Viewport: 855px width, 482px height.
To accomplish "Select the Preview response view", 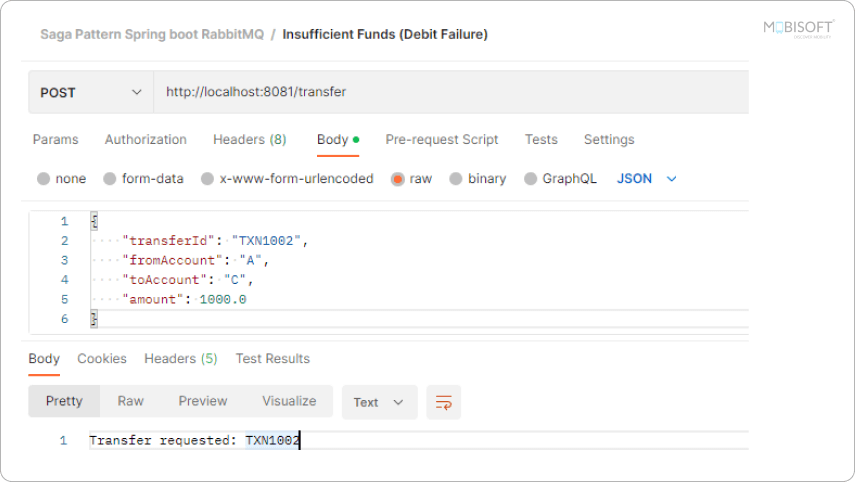I will point(203,401).
